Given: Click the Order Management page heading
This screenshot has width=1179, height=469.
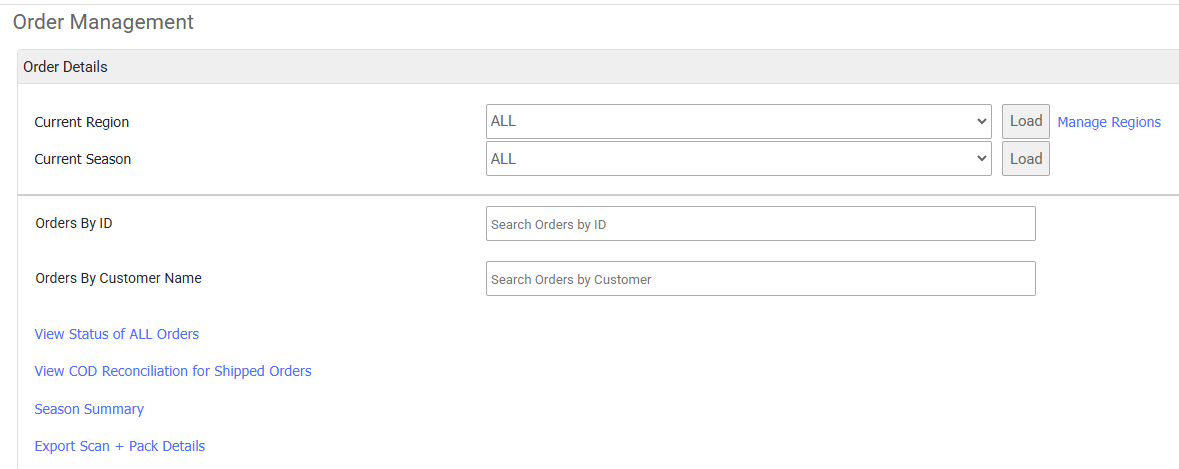Looking at the screenshot, I should (103, 22).
